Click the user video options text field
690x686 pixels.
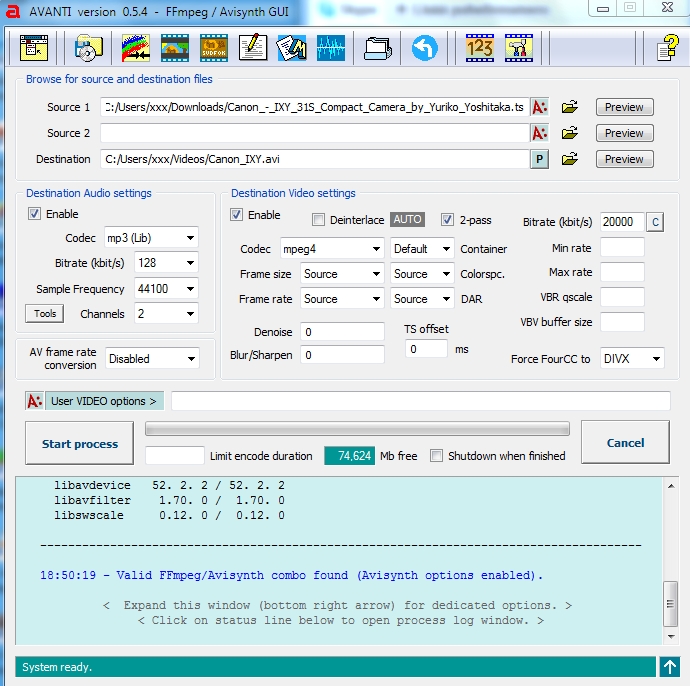point(421,401)
